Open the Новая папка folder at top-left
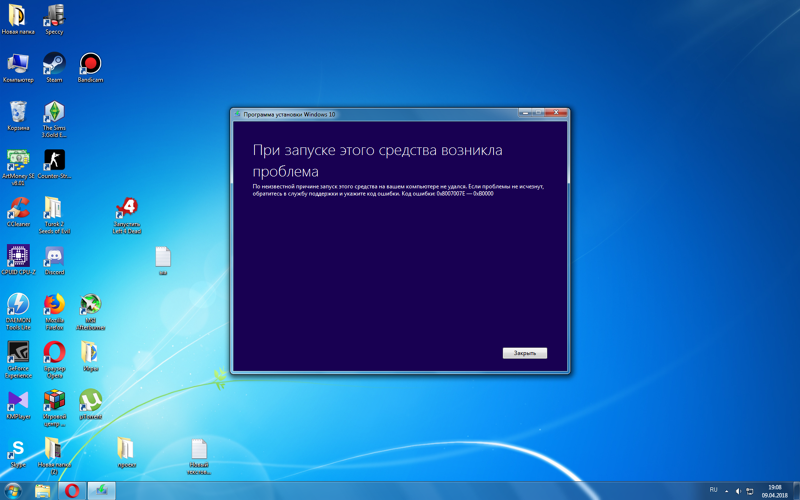This screenshot has height=500, width=800. [x=18, y=19]
